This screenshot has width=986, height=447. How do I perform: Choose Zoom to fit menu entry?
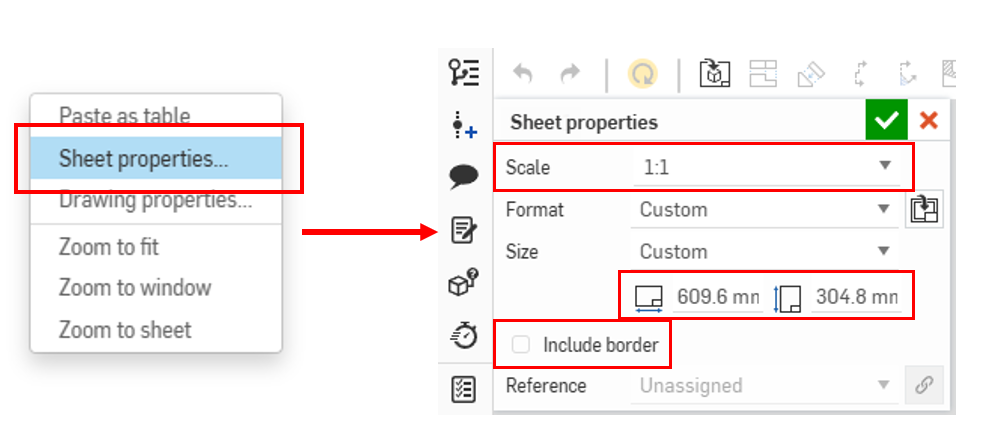coord(109,247)
